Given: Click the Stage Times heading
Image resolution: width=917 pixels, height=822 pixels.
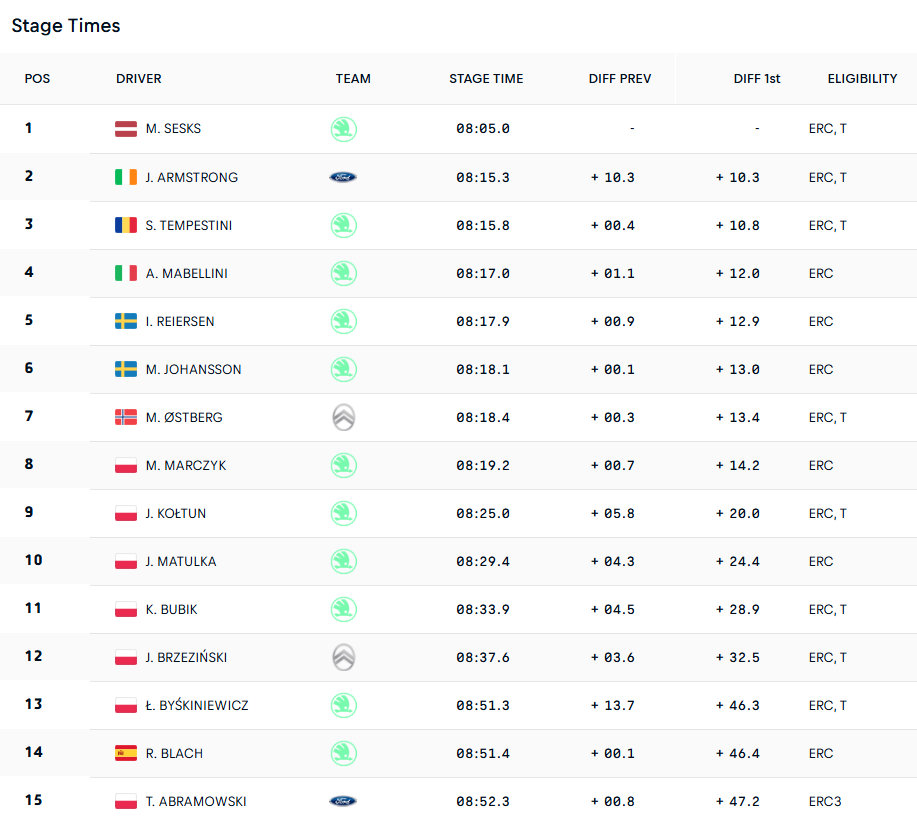Looking at the screenshot, I should click(66, 26).
